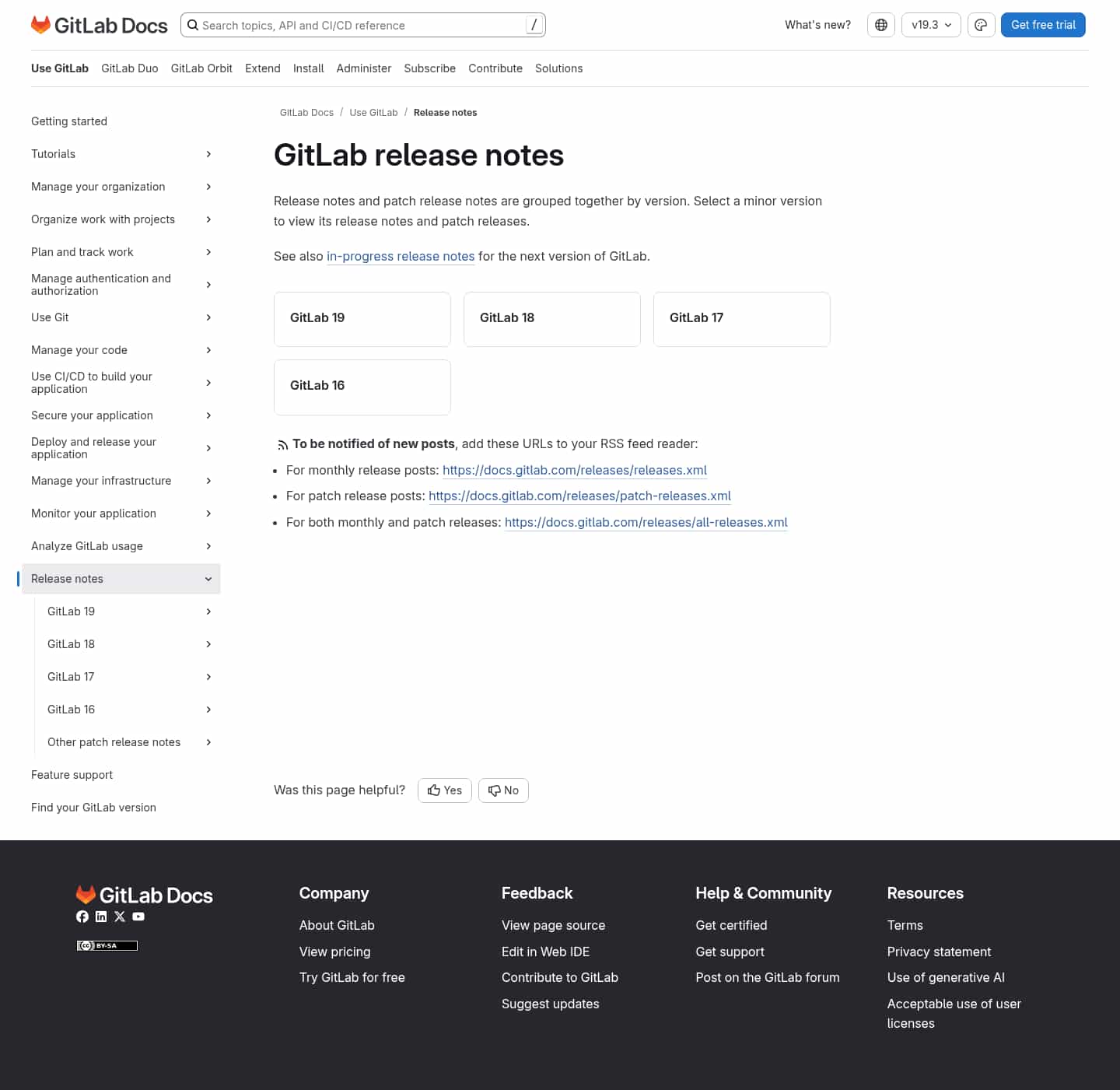Open the View page source footer link
The image size is (1120, 1090).
(x=553, y=925)
